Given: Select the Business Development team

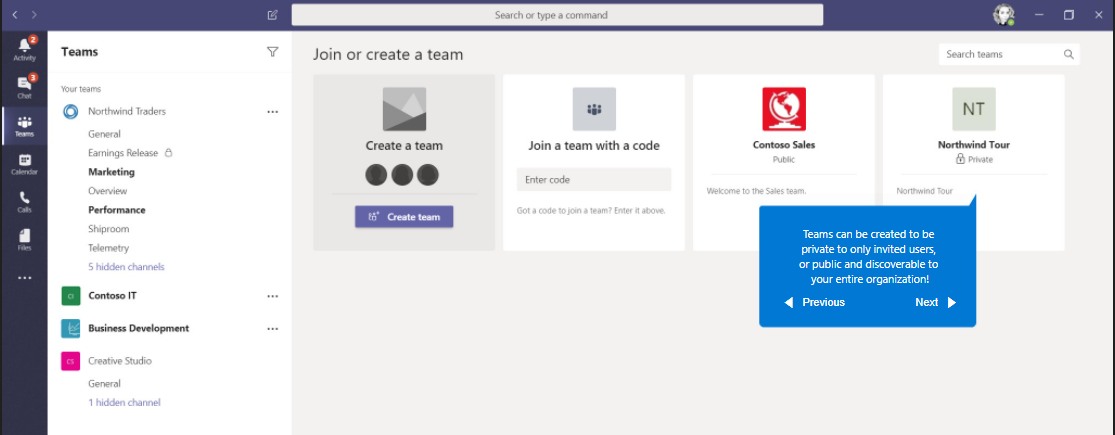Looking at the screenshot, I should click(139, 328).
